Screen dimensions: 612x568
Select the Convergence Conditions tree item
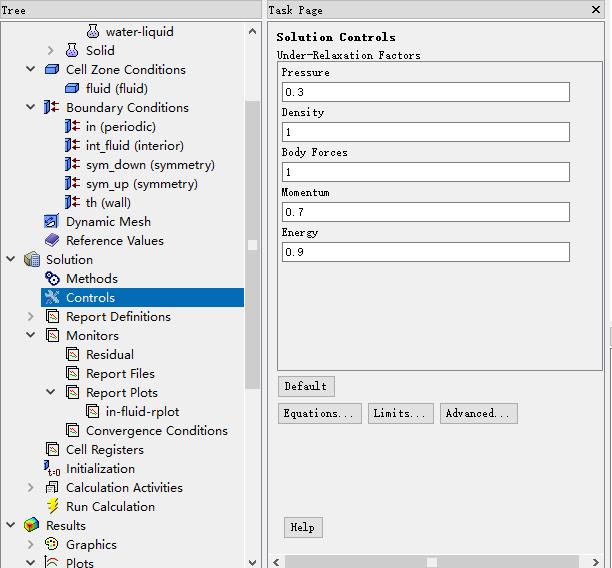157,431
